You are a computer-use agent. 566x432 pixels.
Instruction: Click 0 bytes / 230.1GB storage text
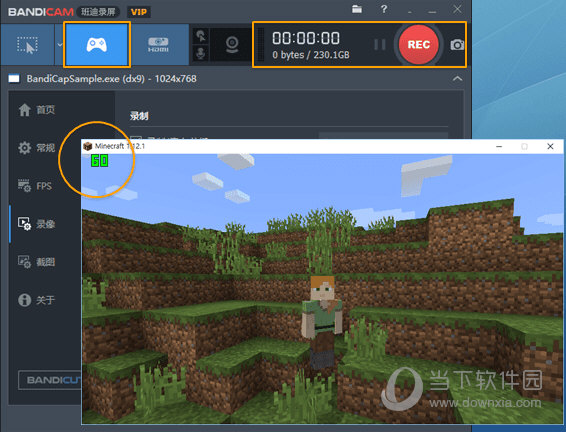[x=311, y=55]
